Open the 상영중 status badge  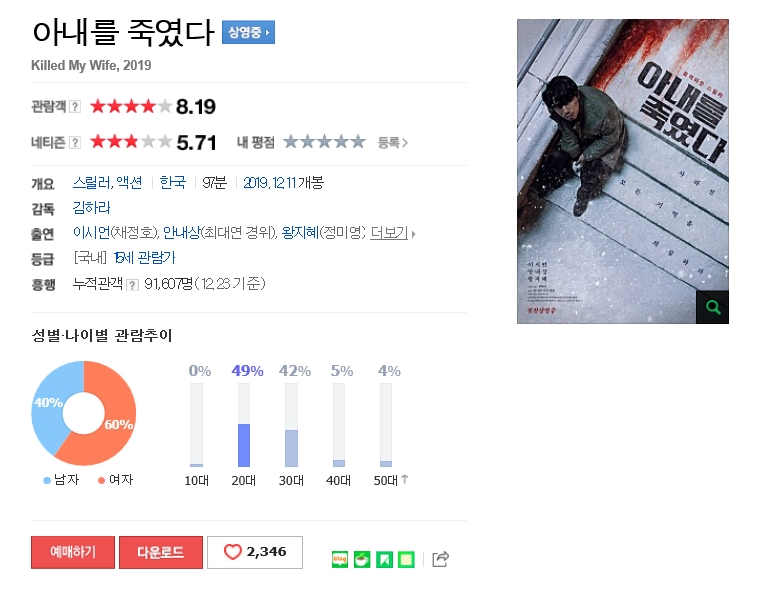click(x=248, y=32)
